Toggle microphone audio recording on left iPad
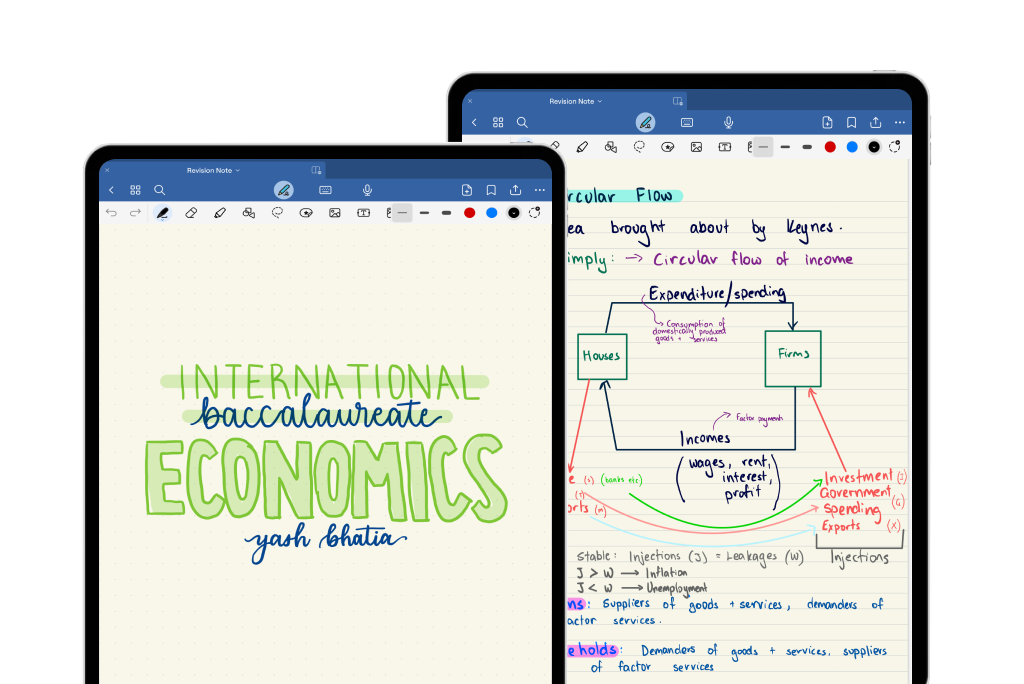Image resolution: width=1024 pixels, height=684 pixels. [x=368, y=190]
